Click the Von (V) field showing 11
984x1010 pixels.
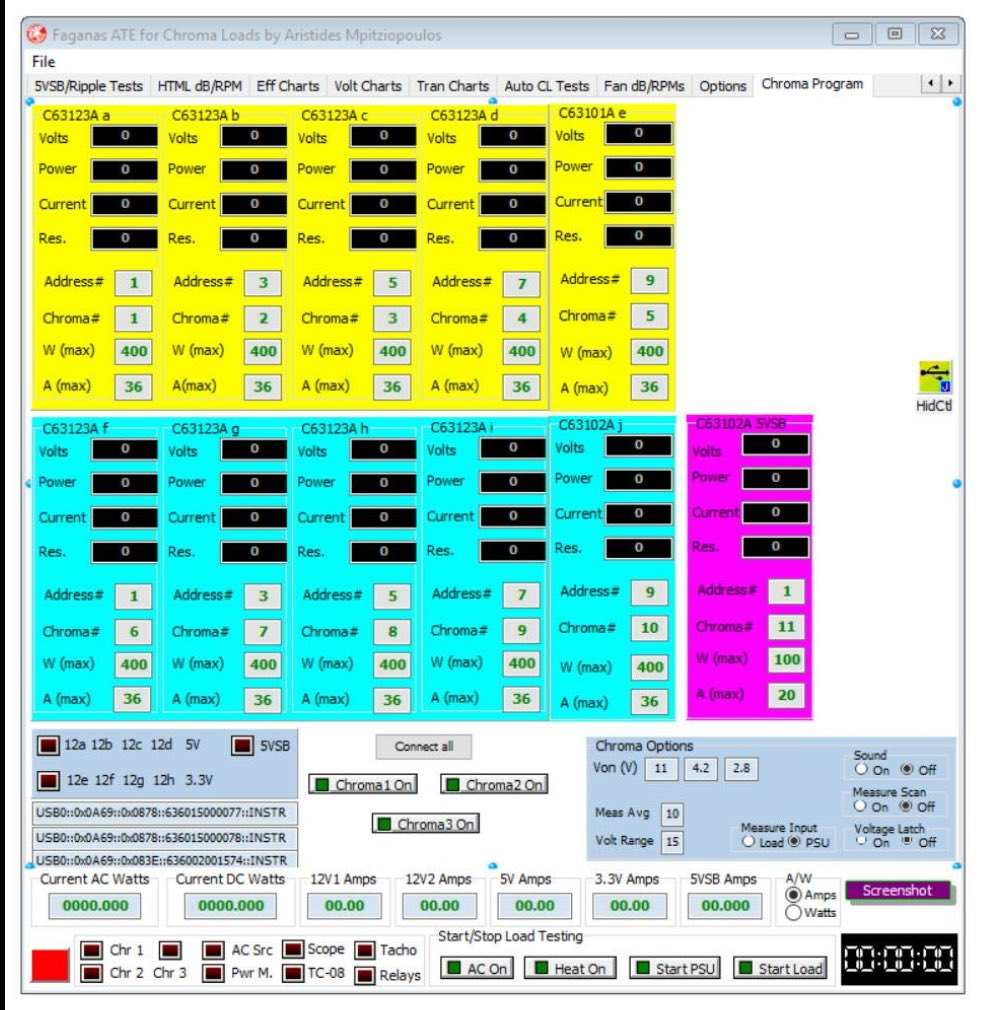(x=661, y=768)
